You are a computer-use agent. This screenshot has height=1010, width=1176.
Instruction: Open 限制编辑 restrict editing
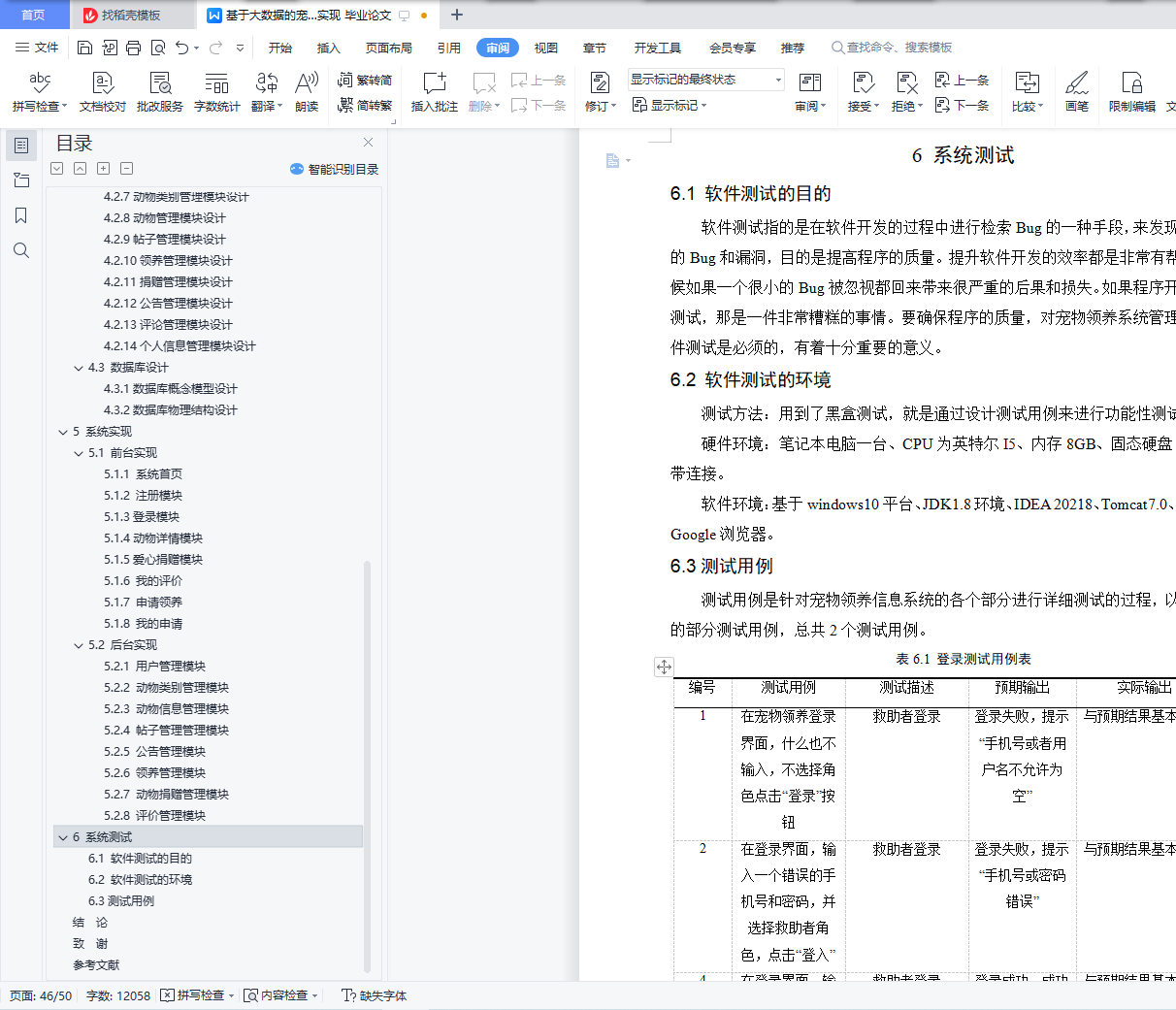click(x=1132, y=92)
